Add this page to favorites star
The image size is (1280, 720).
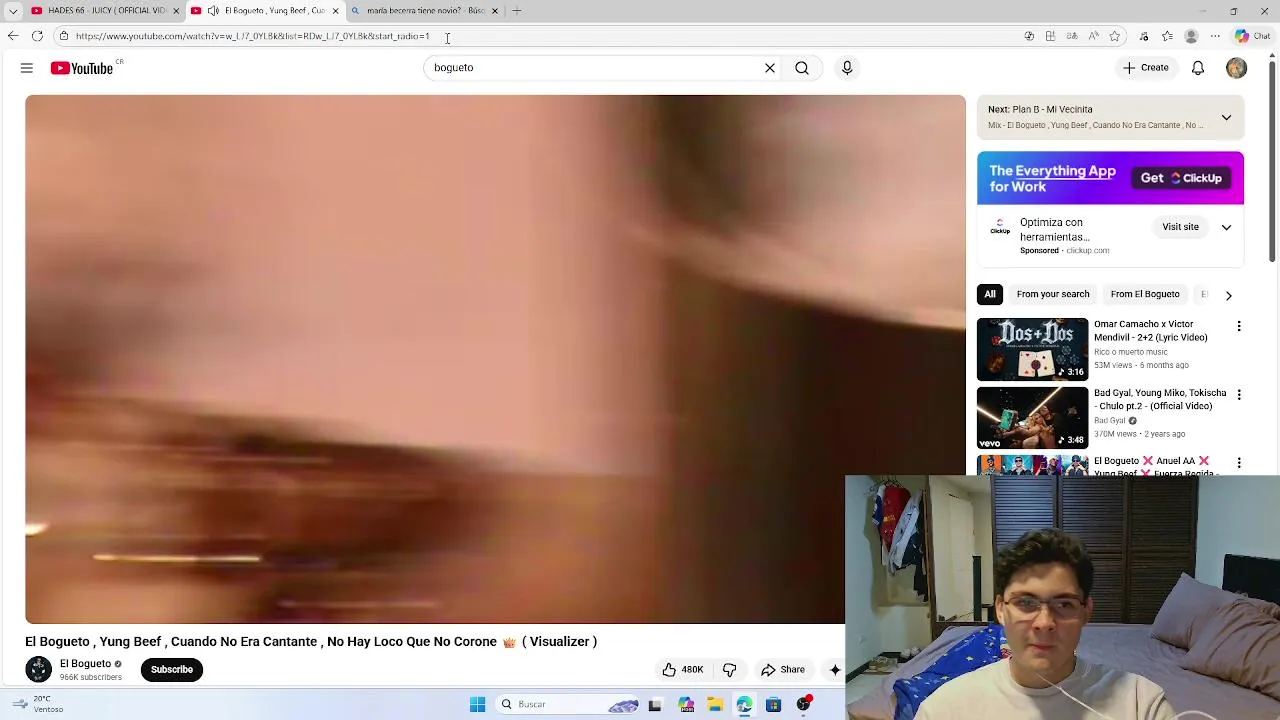pos(1117,36)
